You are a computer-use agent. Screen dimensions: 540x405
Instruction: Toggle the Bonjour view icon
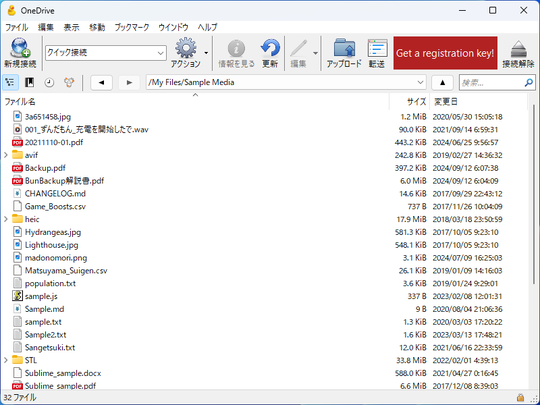pos(69,83)
